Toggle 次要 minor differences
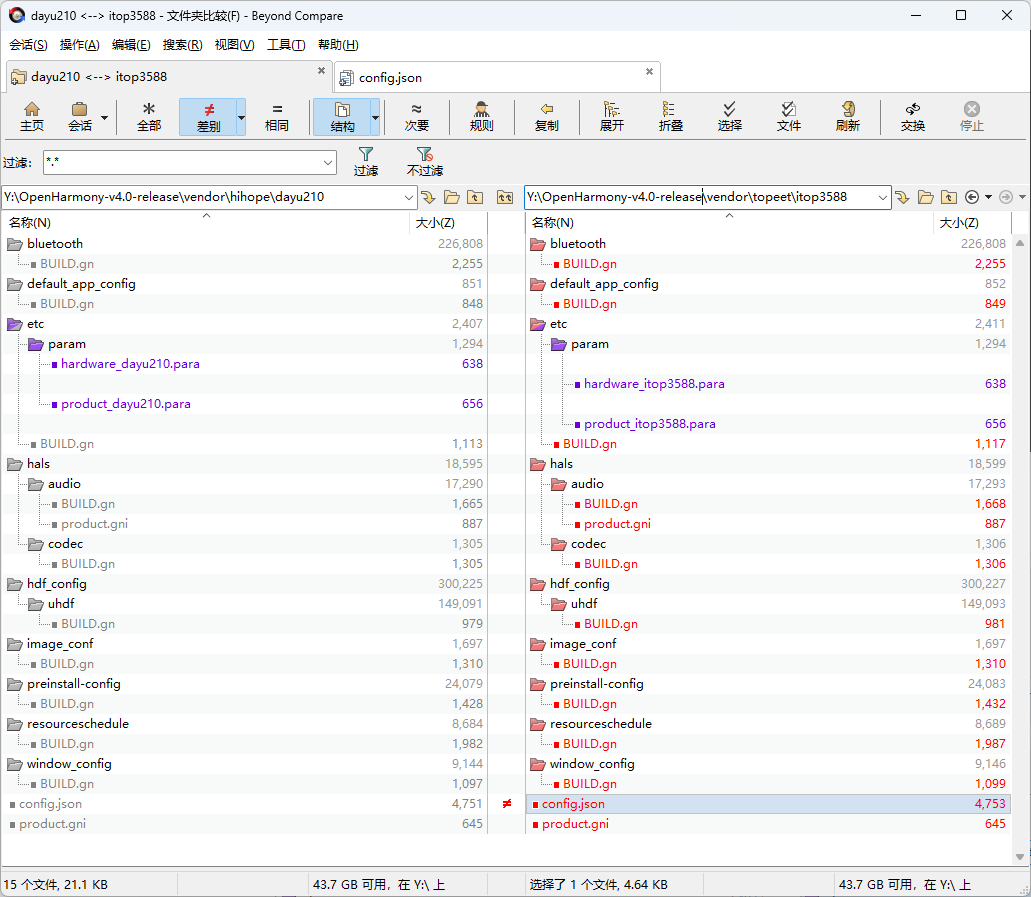Screen dimensions: 1031x897 click(x=416, y=116)
